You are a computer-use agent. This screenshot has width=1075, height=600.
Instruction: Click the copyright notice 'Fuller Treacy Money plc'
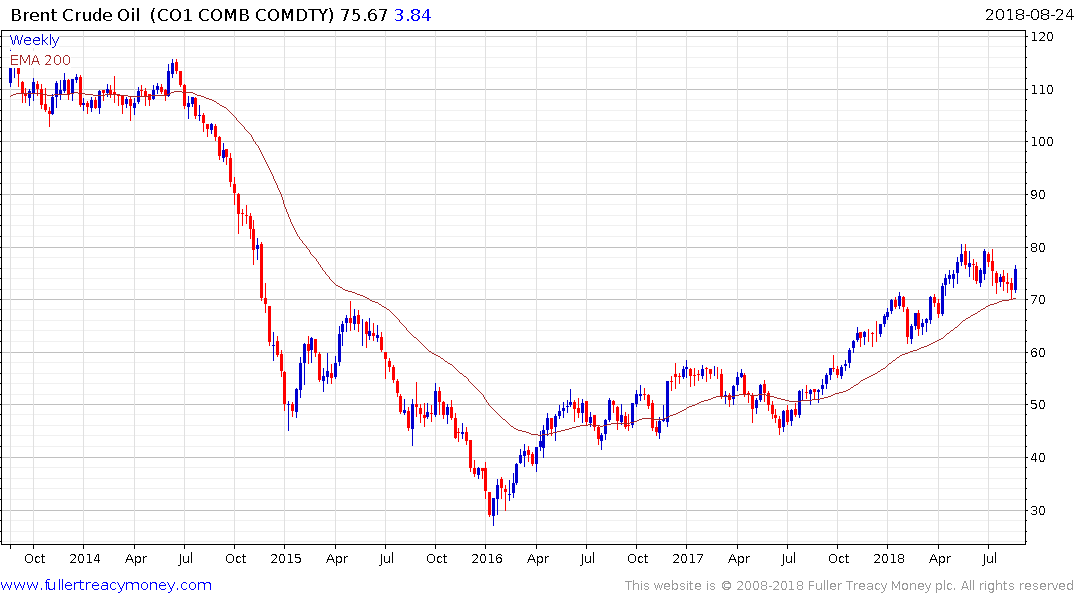[882, 586]
